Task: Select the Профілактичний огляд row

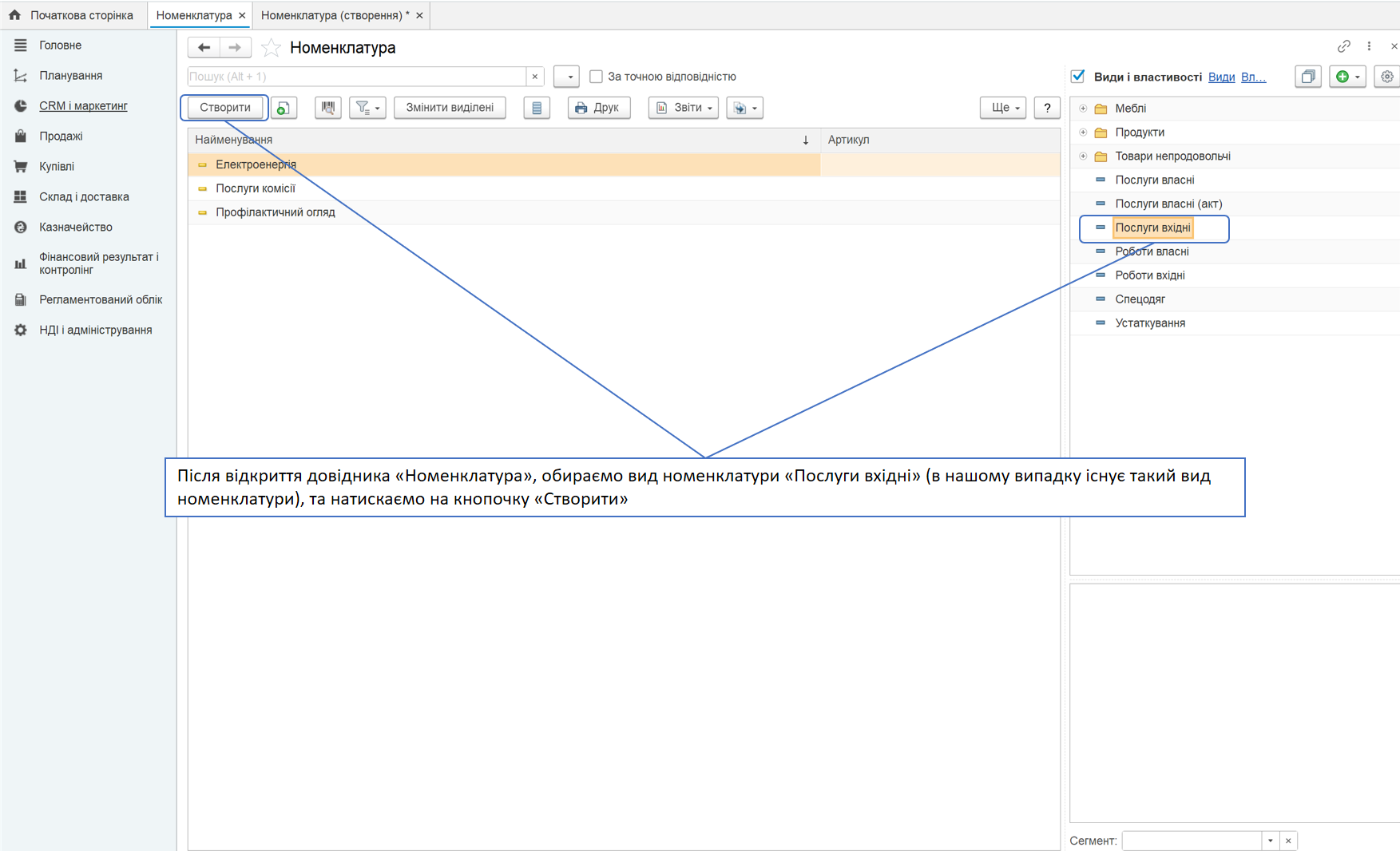Action: coord(624,212)
